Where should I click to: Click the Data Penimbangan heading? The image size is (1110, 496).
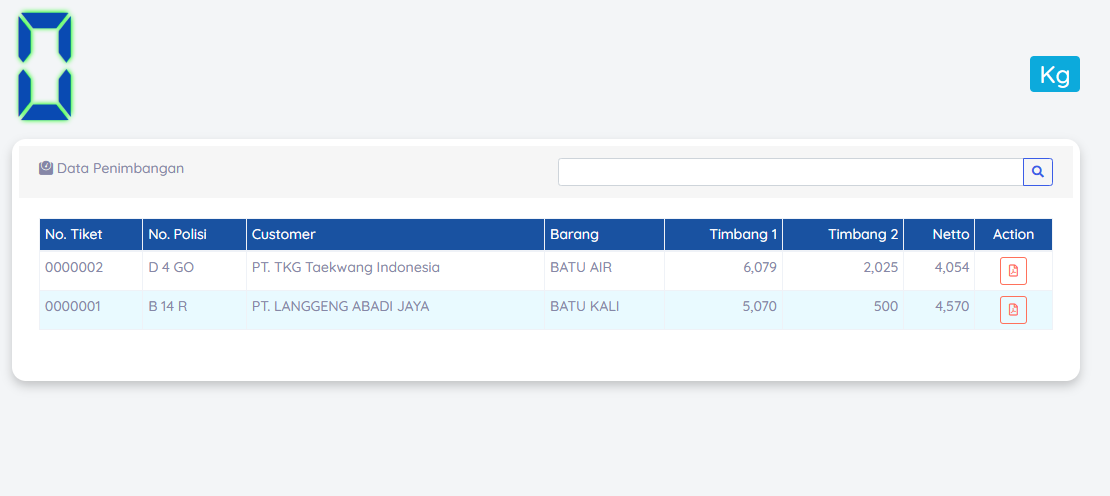point(120,168)
